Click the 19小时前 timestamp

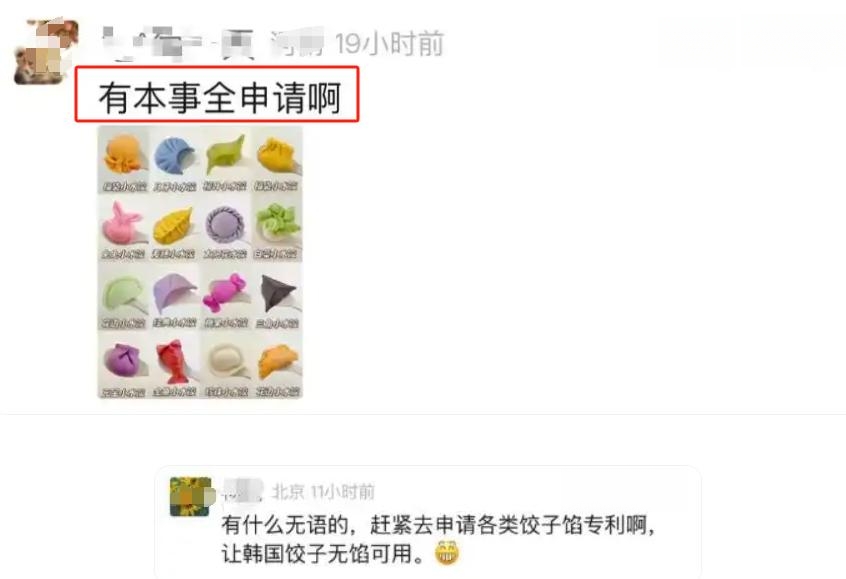tap(390, 43)
